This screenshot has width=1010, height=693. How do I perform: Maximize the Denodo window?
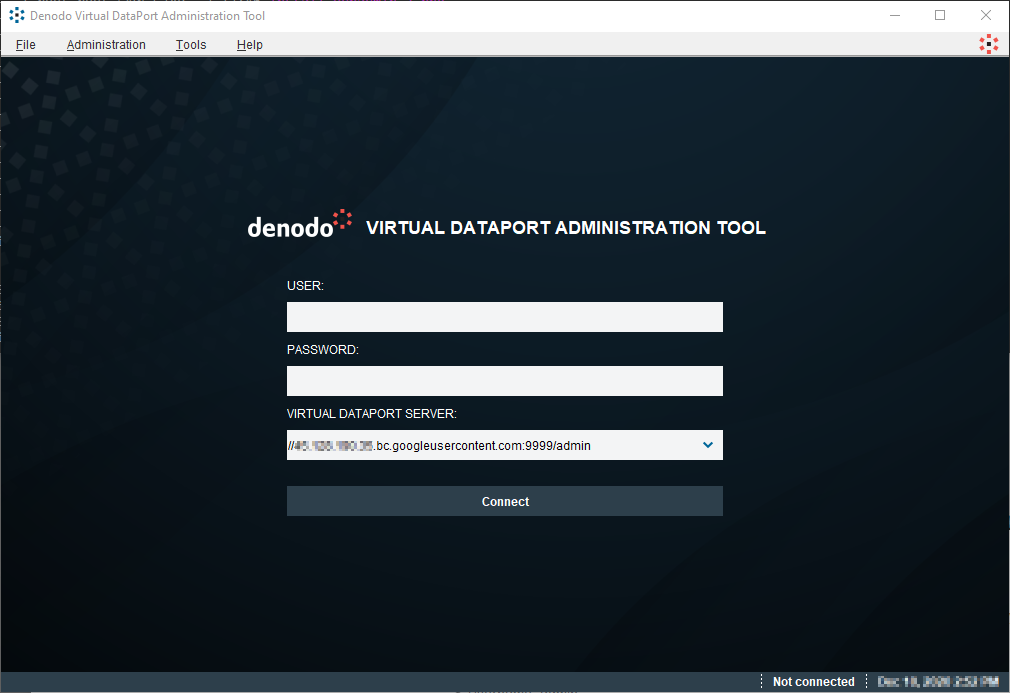coord(940,15)
